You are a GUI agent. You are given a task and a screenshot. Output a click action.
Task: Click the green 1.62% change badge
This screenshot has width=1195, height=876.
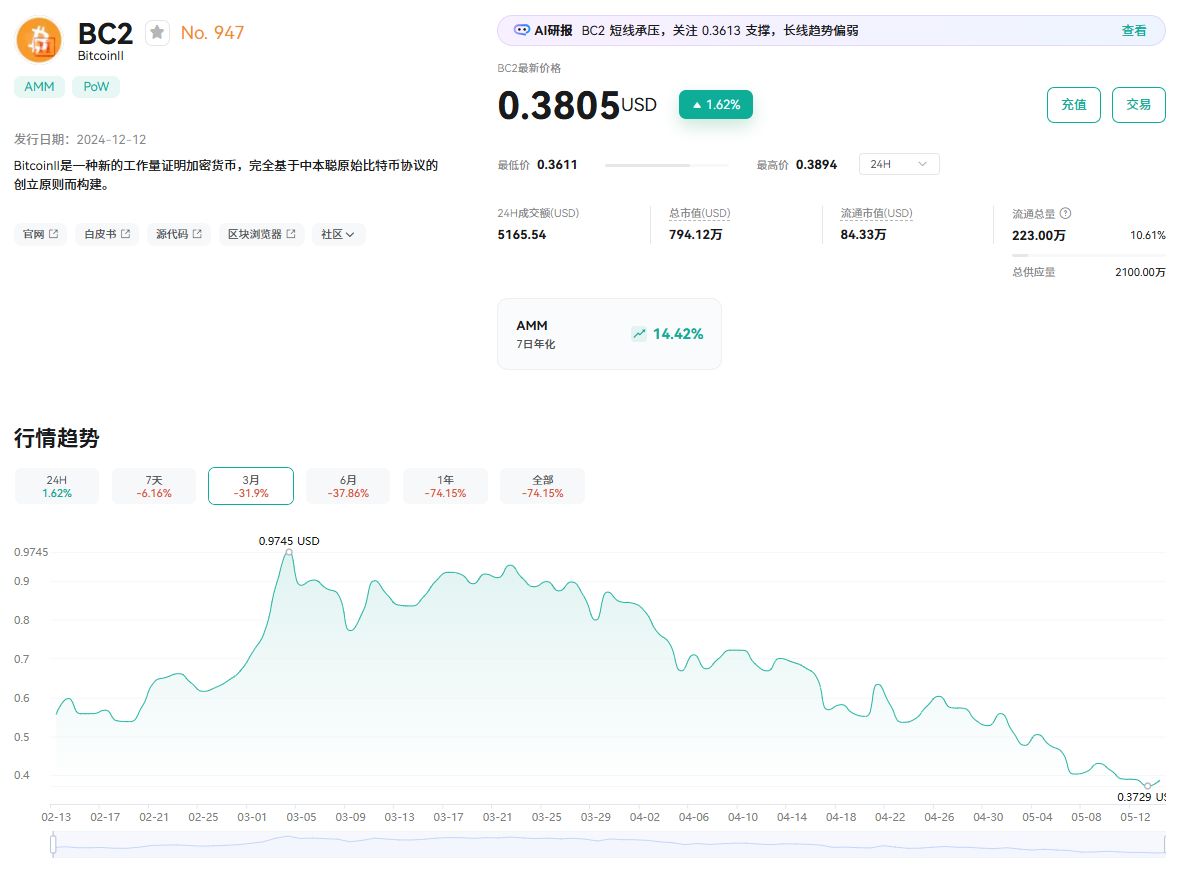[x=716, y=104]
